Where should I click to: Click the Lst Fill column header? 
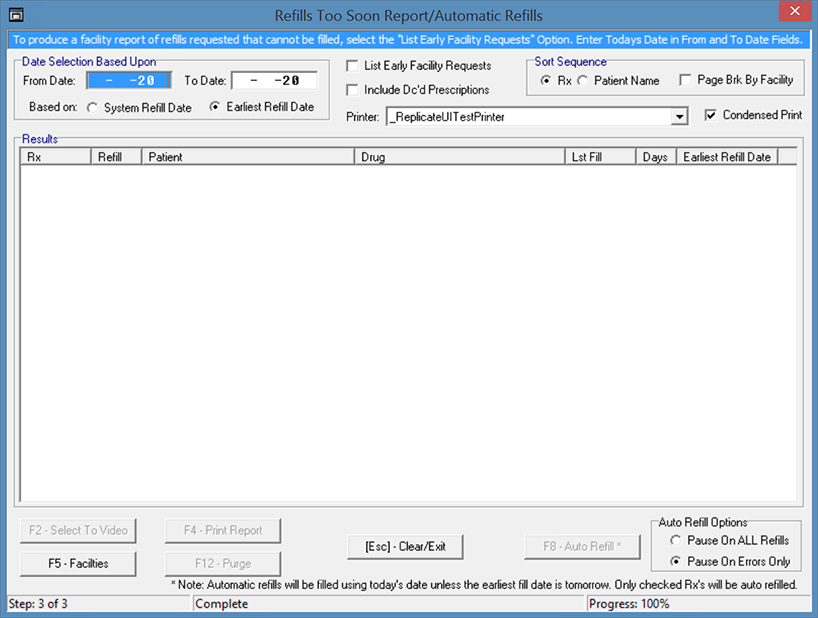point(599,157)
